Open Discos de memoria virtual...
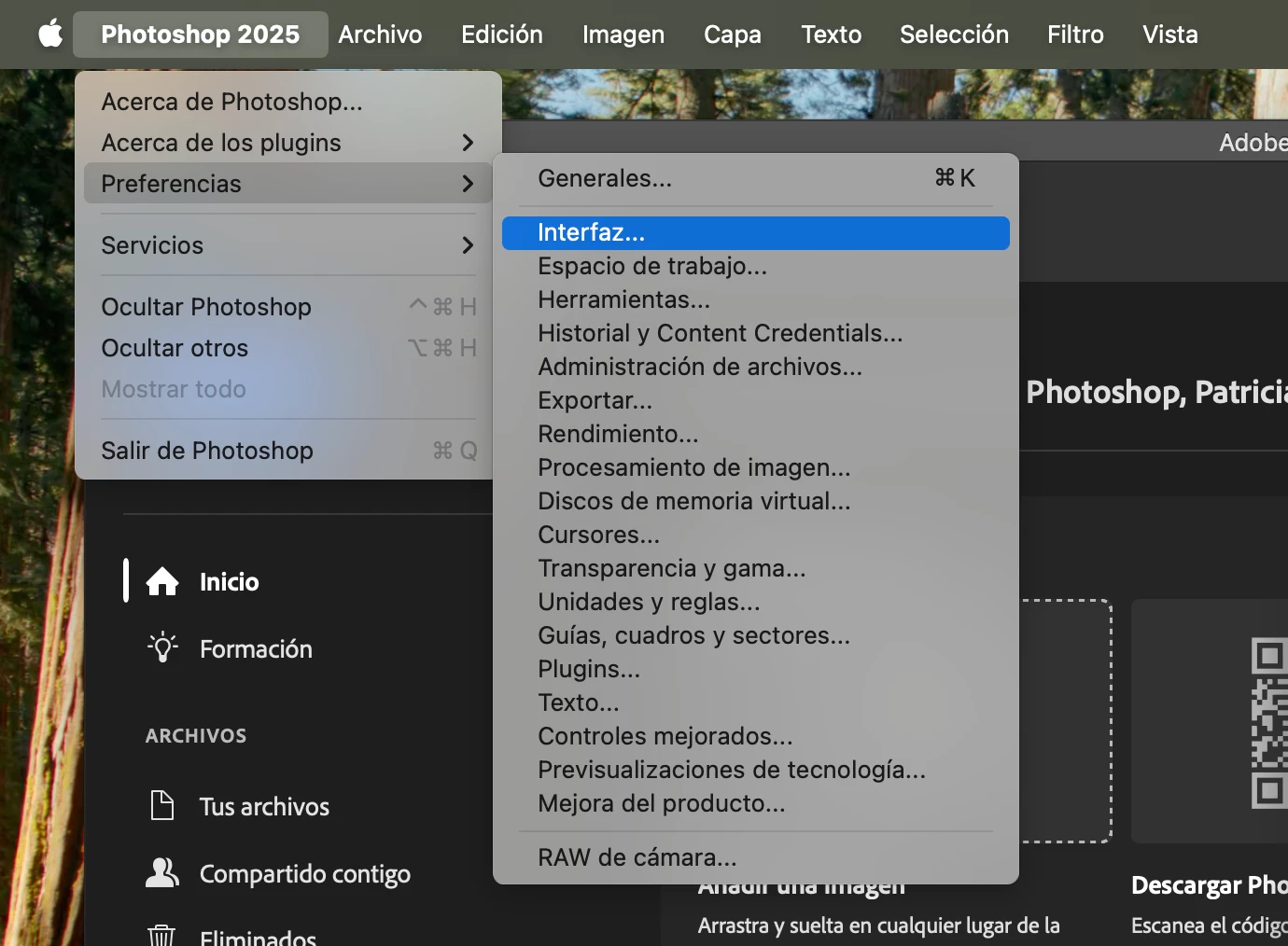The width and height of the screenshot is (1288, 946). (x=756, y=501)
